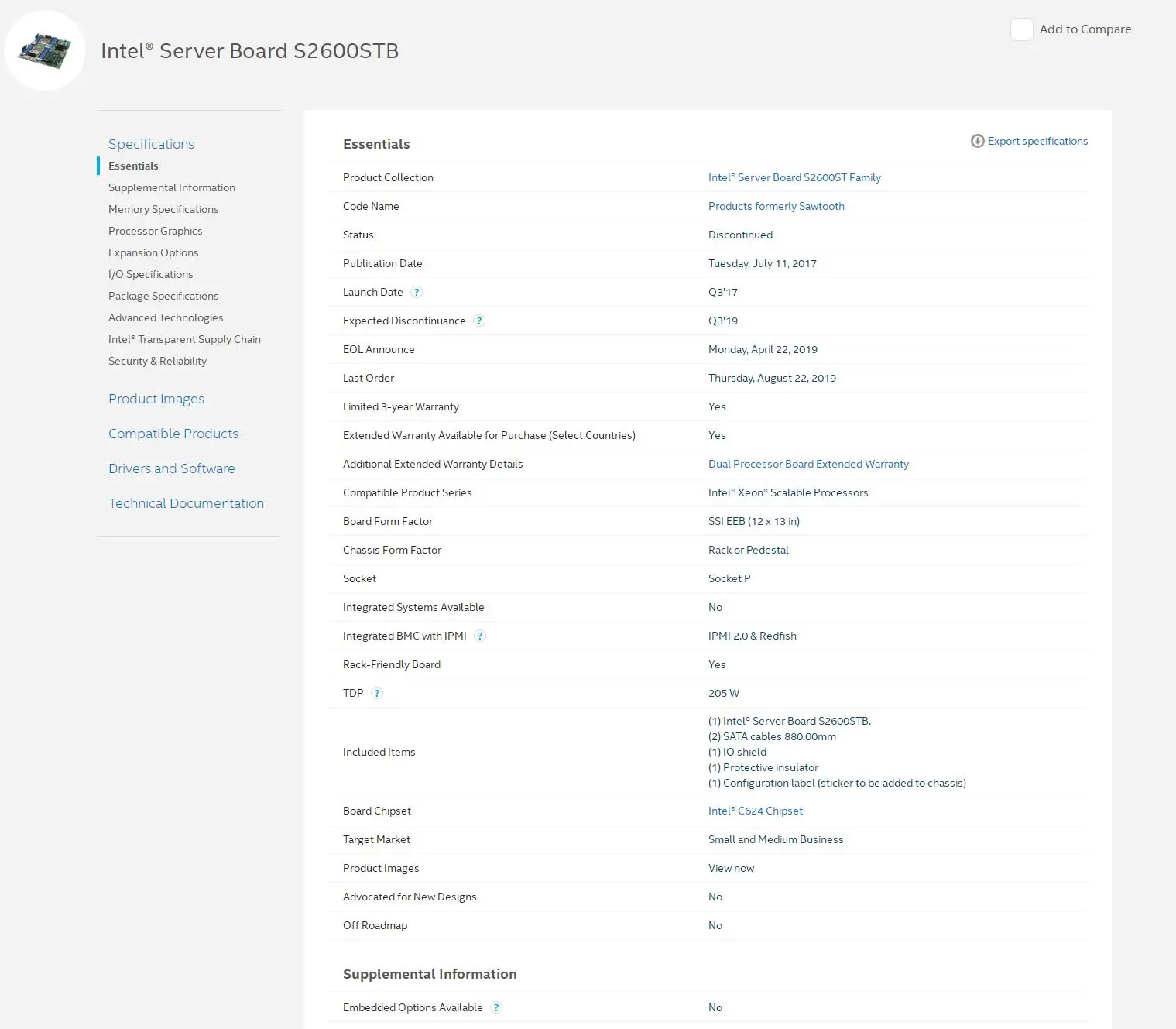
Task: Open the Integrated BMC with IPMI help tooltip
Action: 480,636
